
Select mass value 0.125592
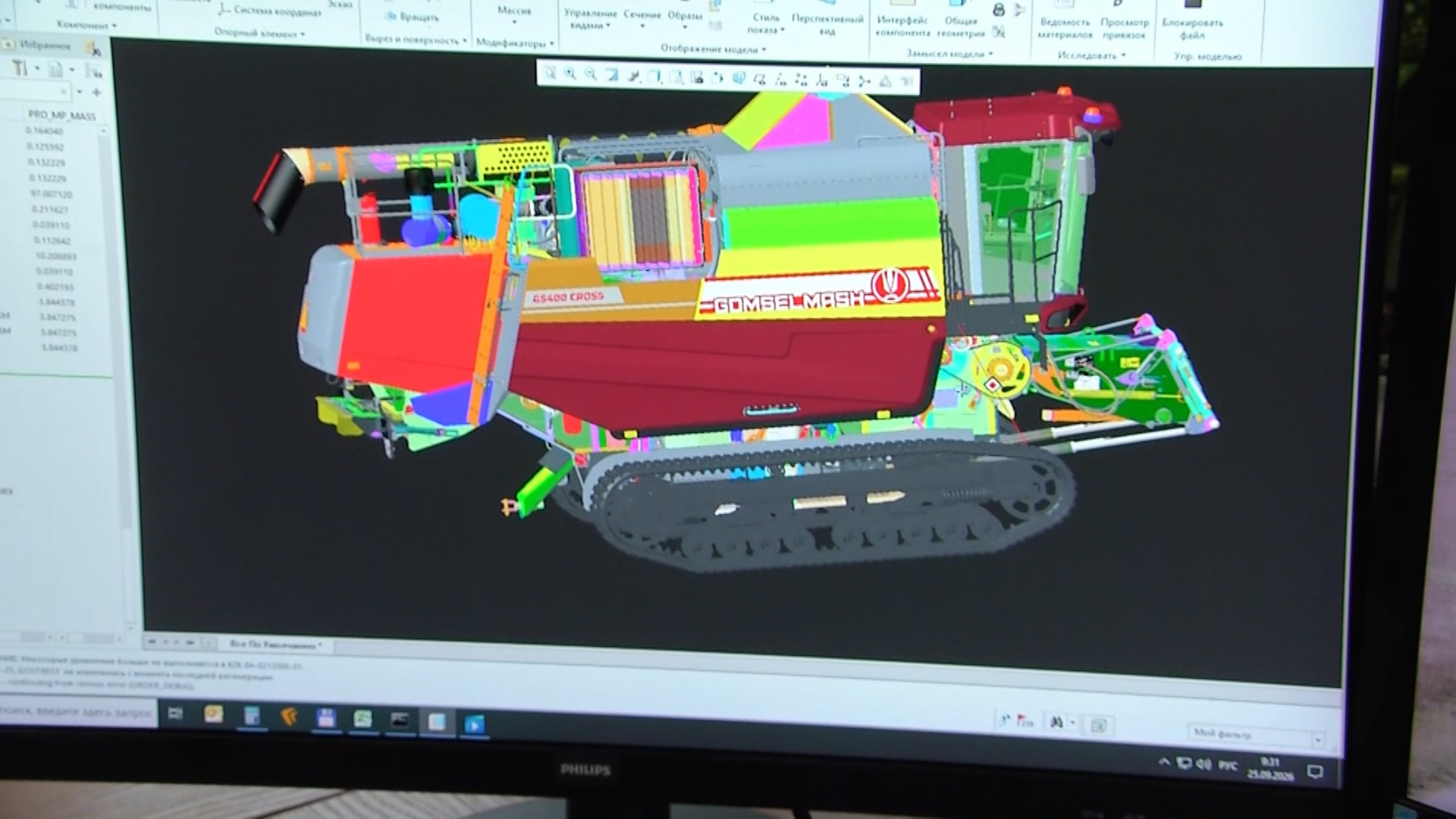(x=45, y=147)
